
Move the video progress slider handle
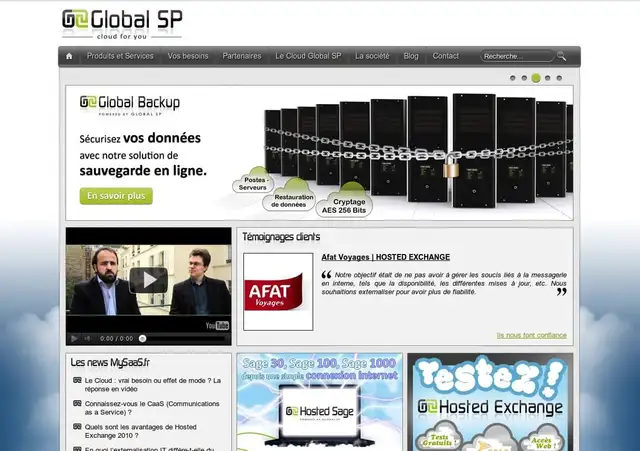[142, 338]
